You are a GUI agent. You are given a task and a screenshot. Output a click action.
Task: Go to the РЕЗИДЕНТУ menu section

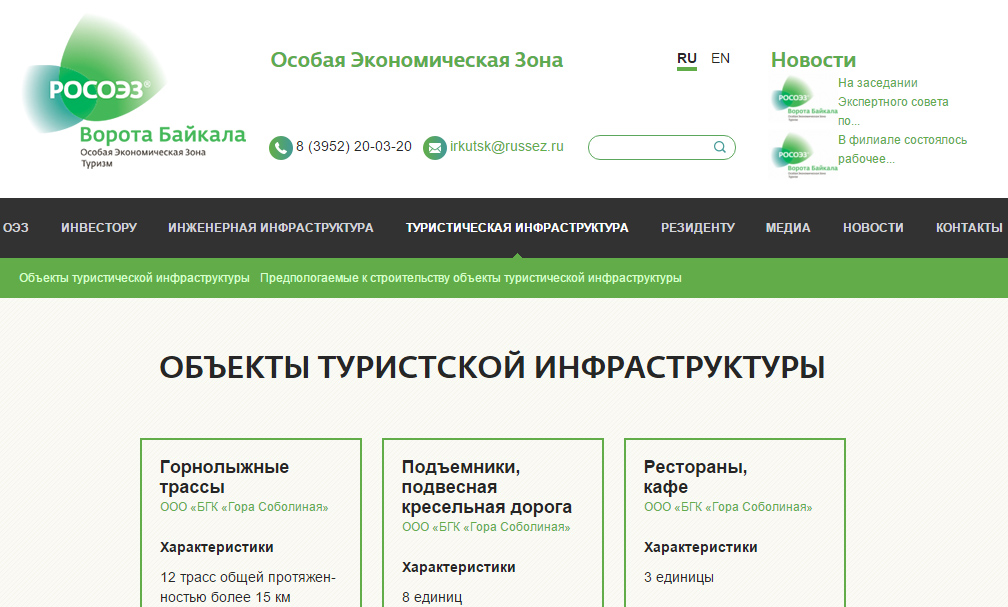tap(697, 228)
